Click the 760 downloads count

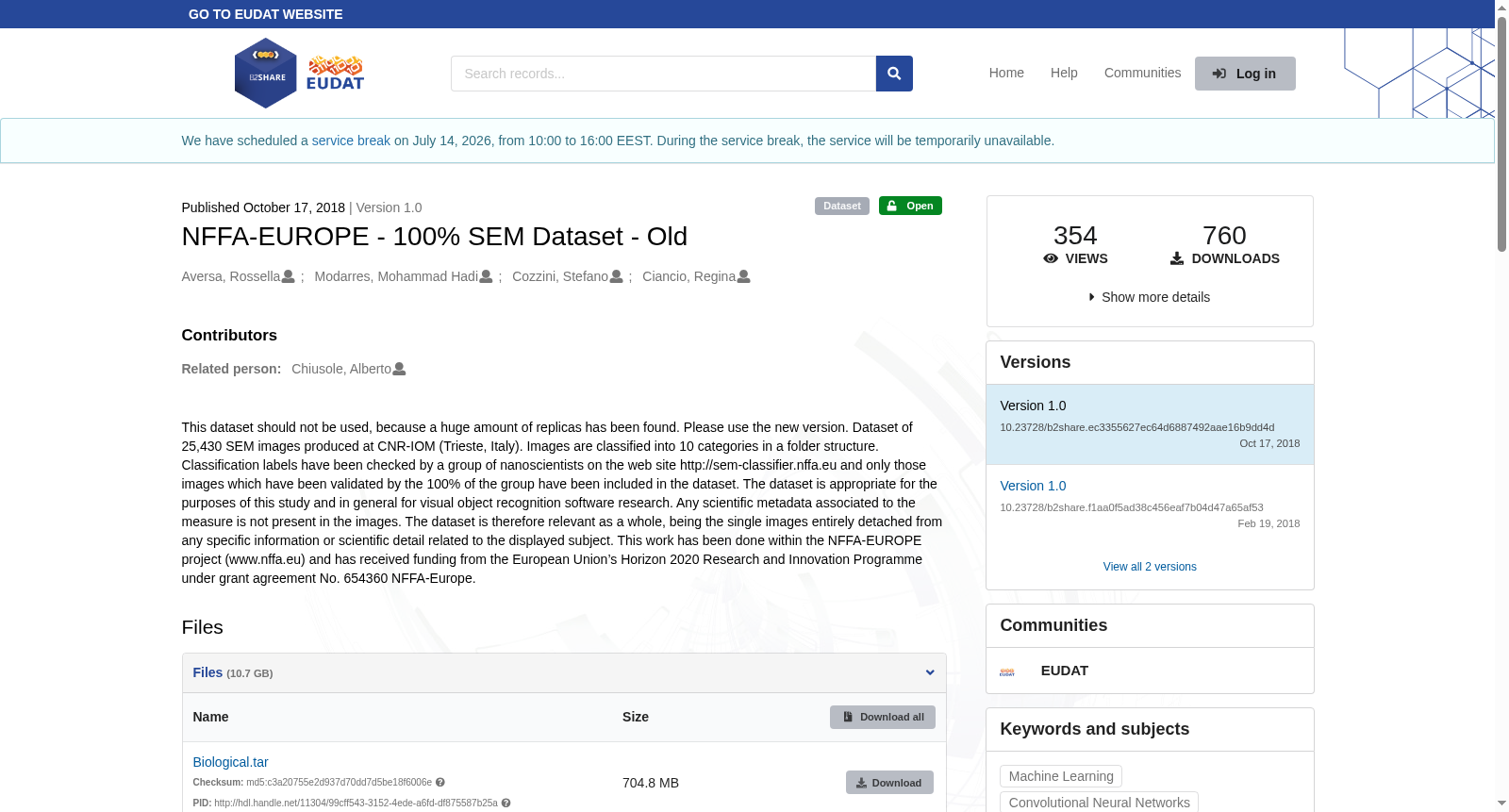(x=1224, y=235)
